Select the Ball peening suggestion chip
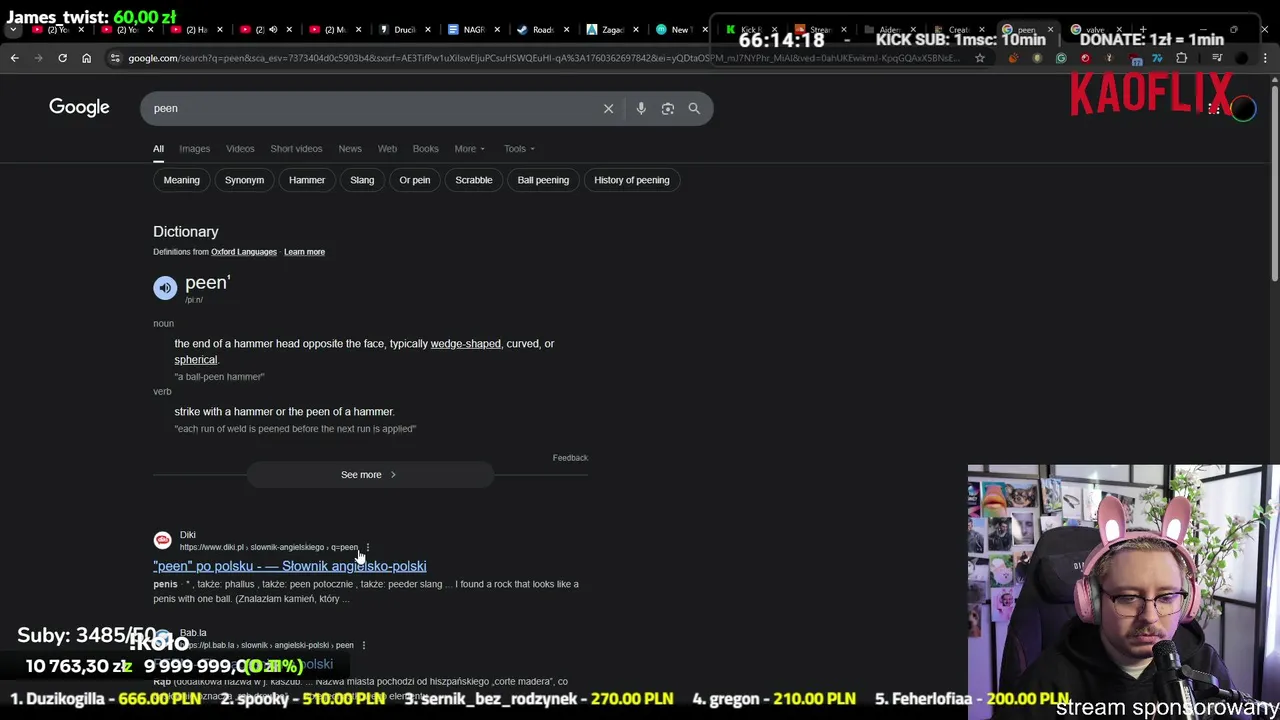1280x720 pixels. [x=543, y=180]
